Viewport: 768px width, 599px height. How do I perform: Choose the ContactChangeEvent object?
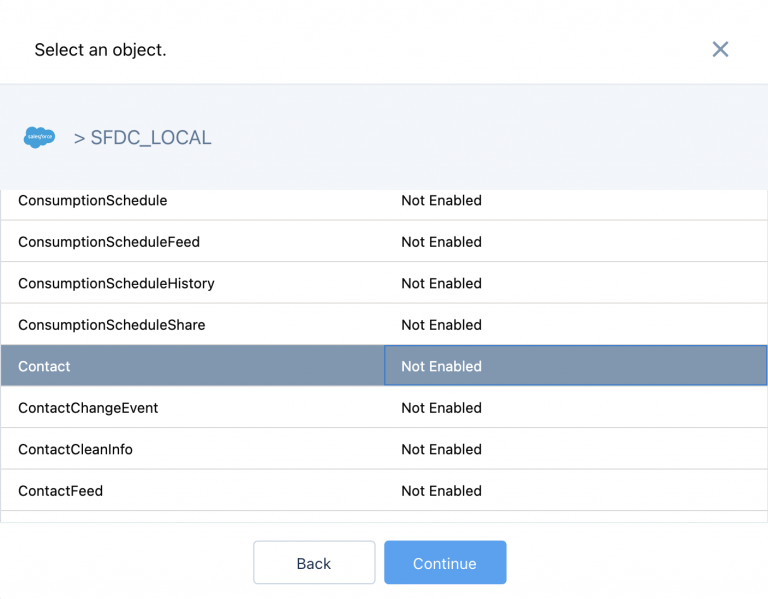click(x=88, y=408)
